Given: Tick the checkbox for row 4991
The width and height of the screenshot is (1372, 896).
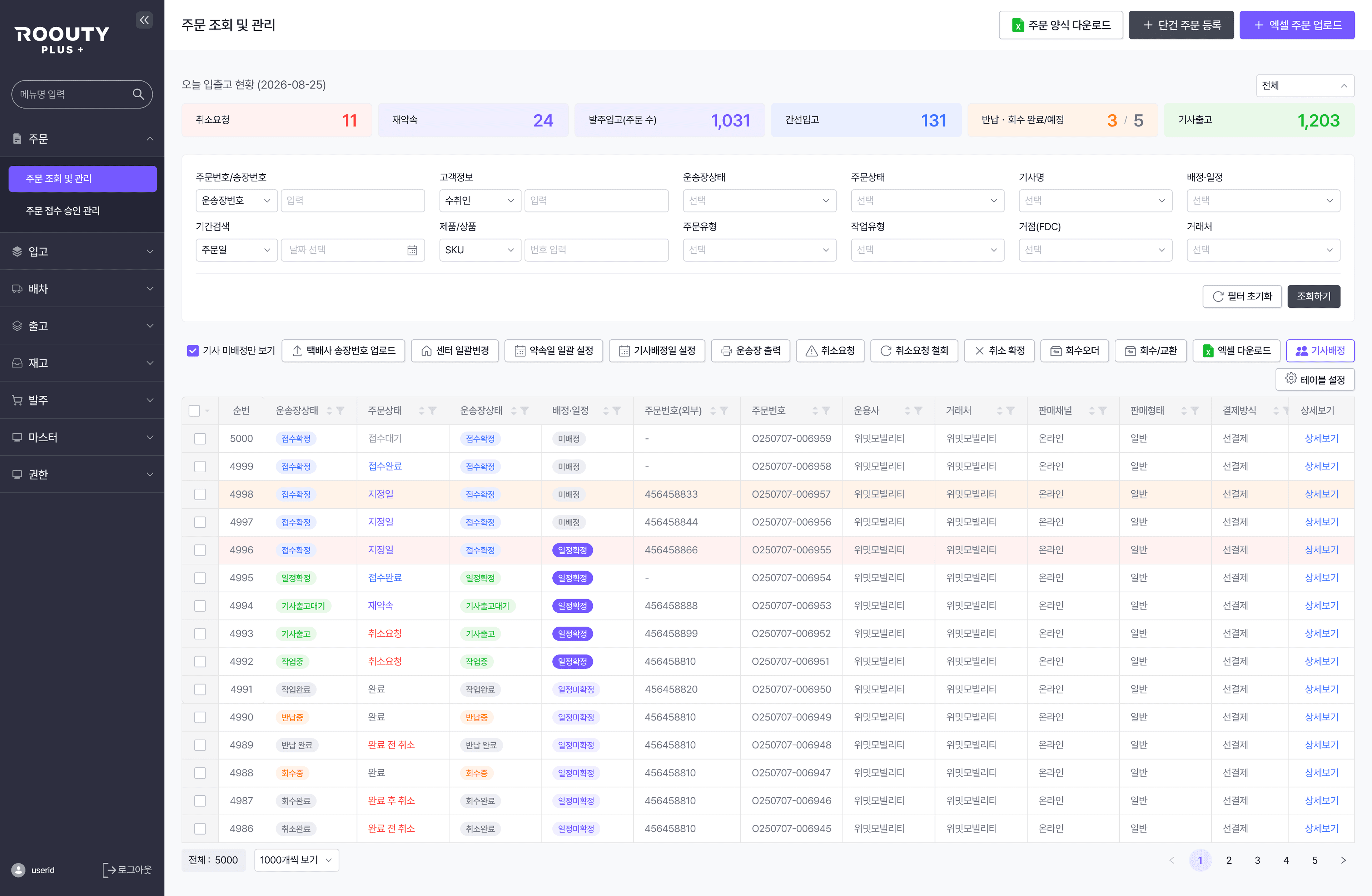Looking at the screenshot, I should coord(200,690).
